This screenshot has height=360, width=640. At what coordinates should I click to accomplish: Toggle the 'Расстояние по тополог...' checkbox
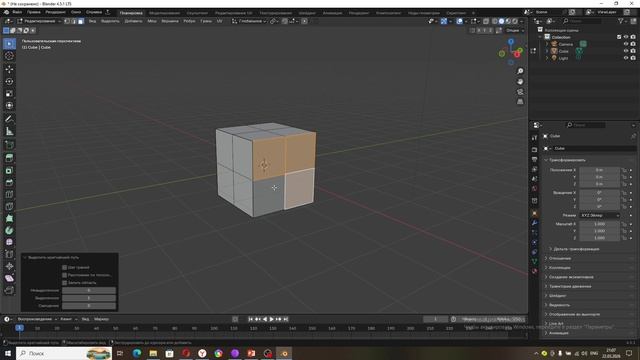(x=64, y=275)
